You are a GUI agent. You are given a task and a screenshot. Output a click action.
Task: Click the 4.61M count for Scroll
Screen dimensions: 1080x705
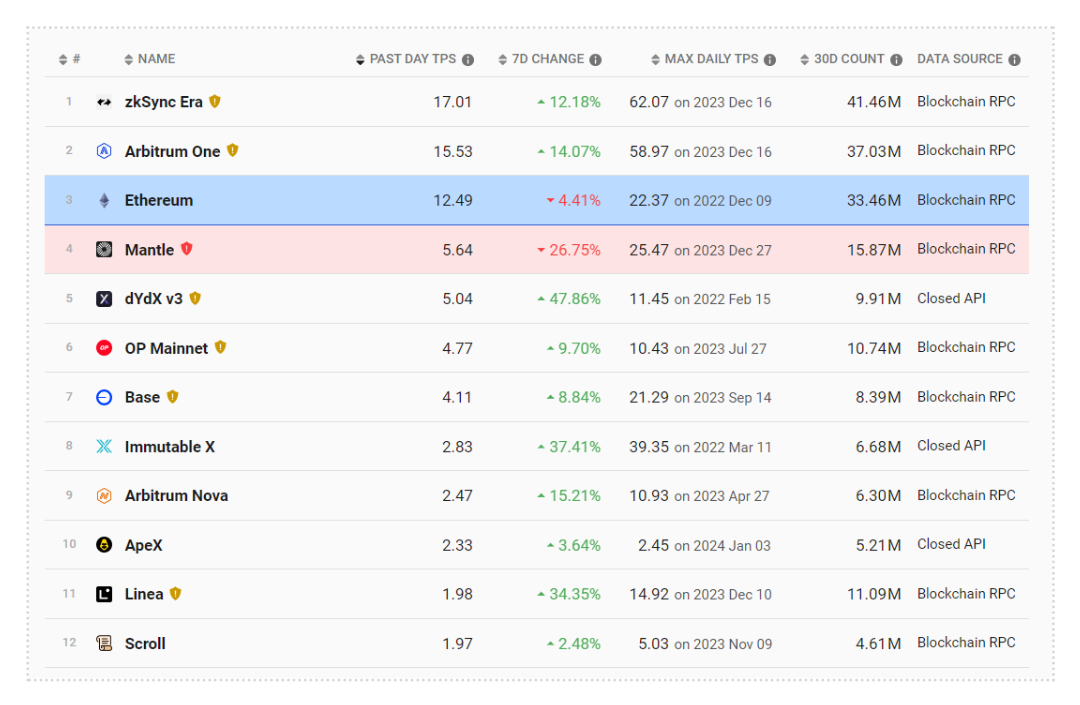878,644
